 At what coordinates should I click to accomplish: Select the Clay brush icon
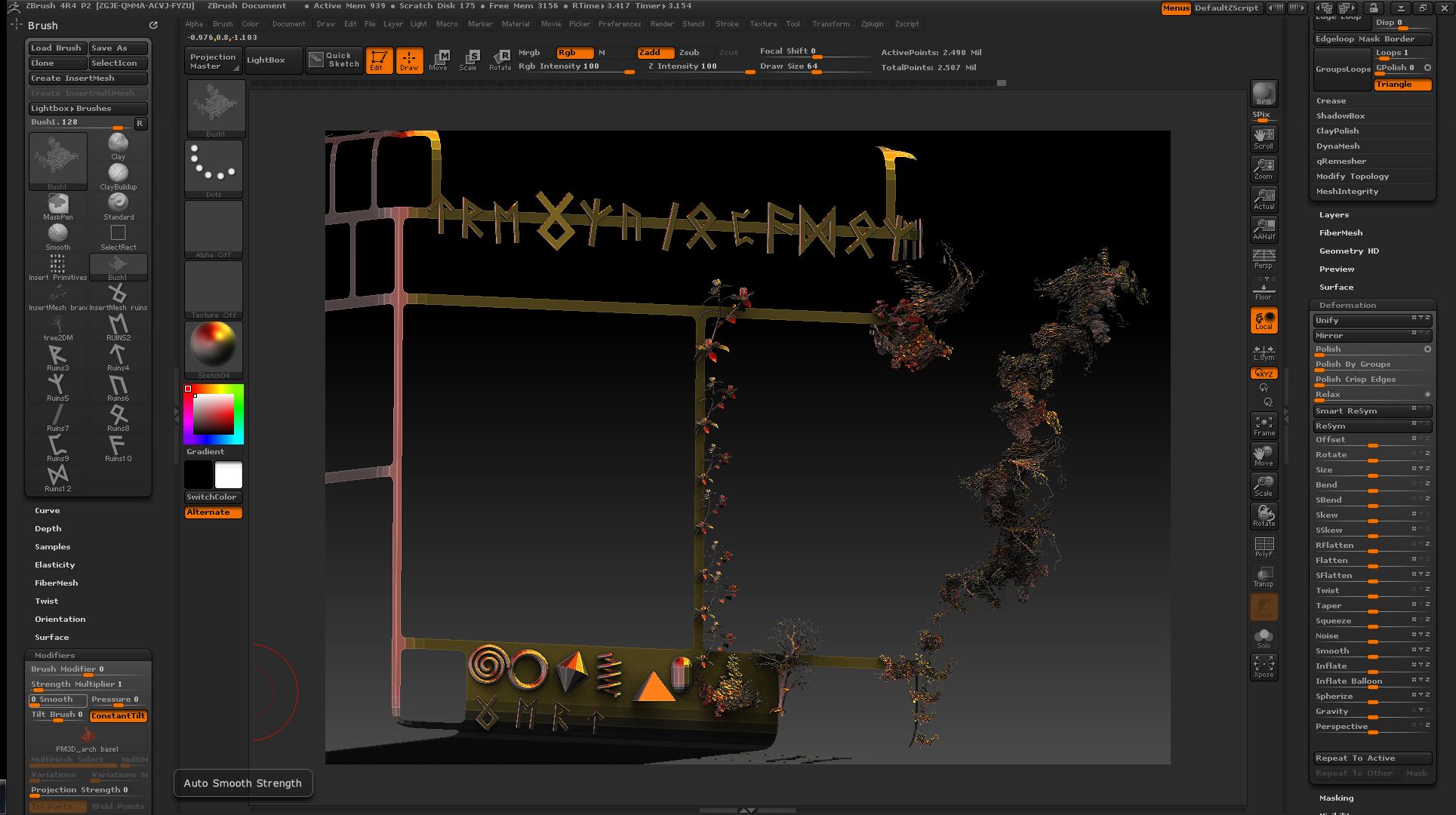(x=118, y=146)
